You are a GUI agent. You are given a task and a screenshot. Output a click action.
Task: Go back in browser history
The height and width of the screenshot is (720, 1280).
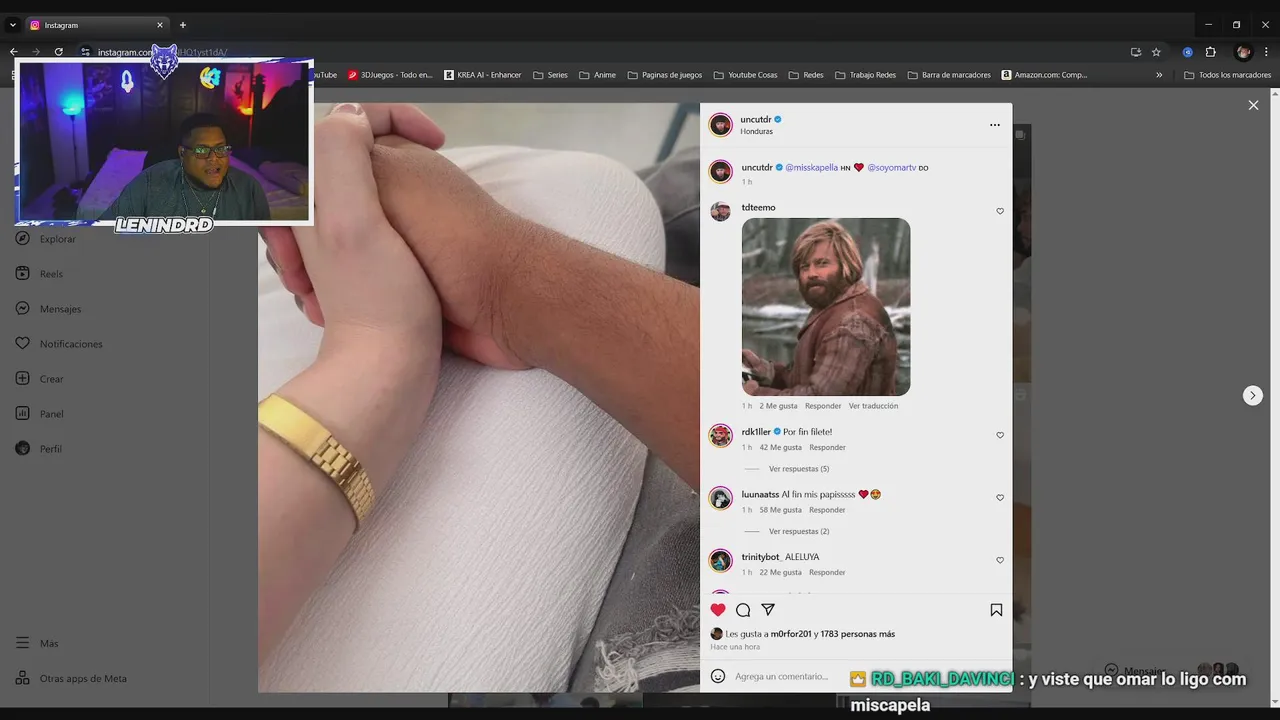(x=14, y=52)
